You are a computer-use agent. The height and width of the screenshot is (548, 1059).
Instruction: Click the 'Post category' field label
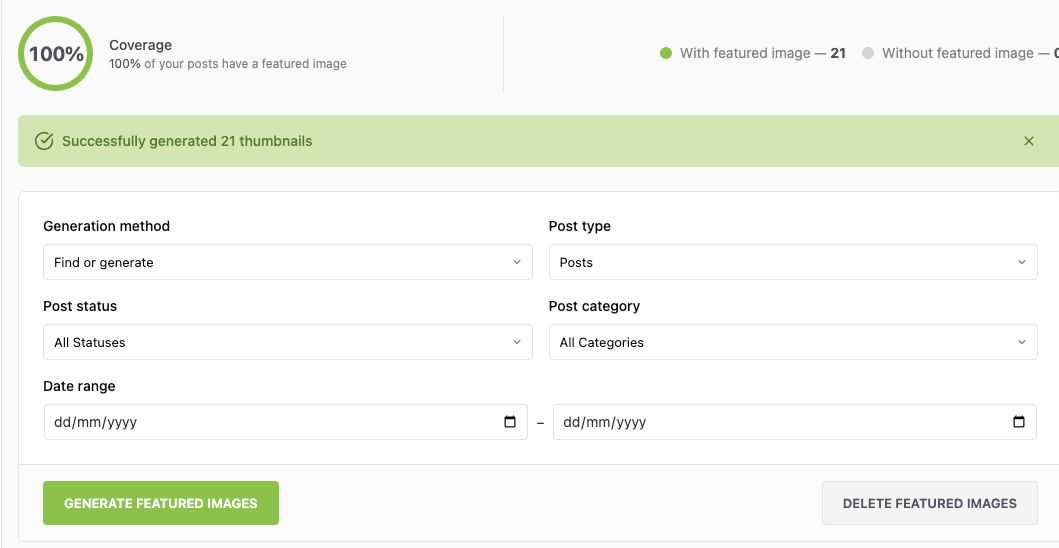(594, 306)
